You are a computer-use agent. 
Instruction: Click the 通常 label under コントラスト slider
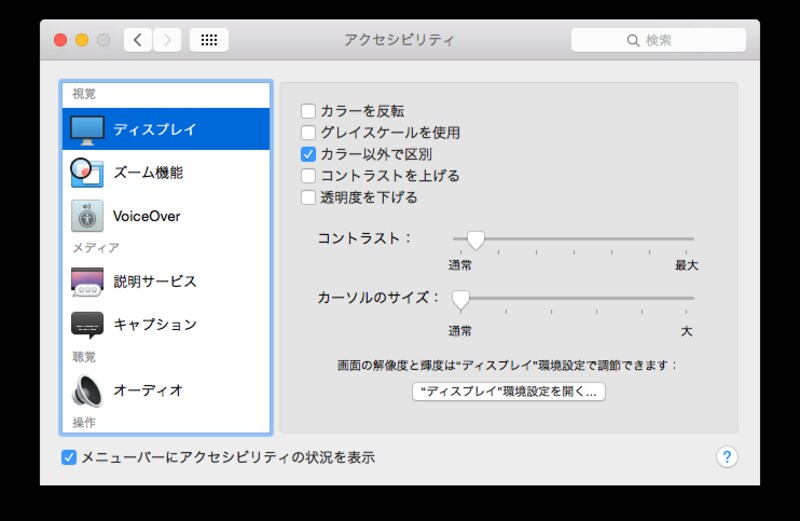click(x=460, y=265)
